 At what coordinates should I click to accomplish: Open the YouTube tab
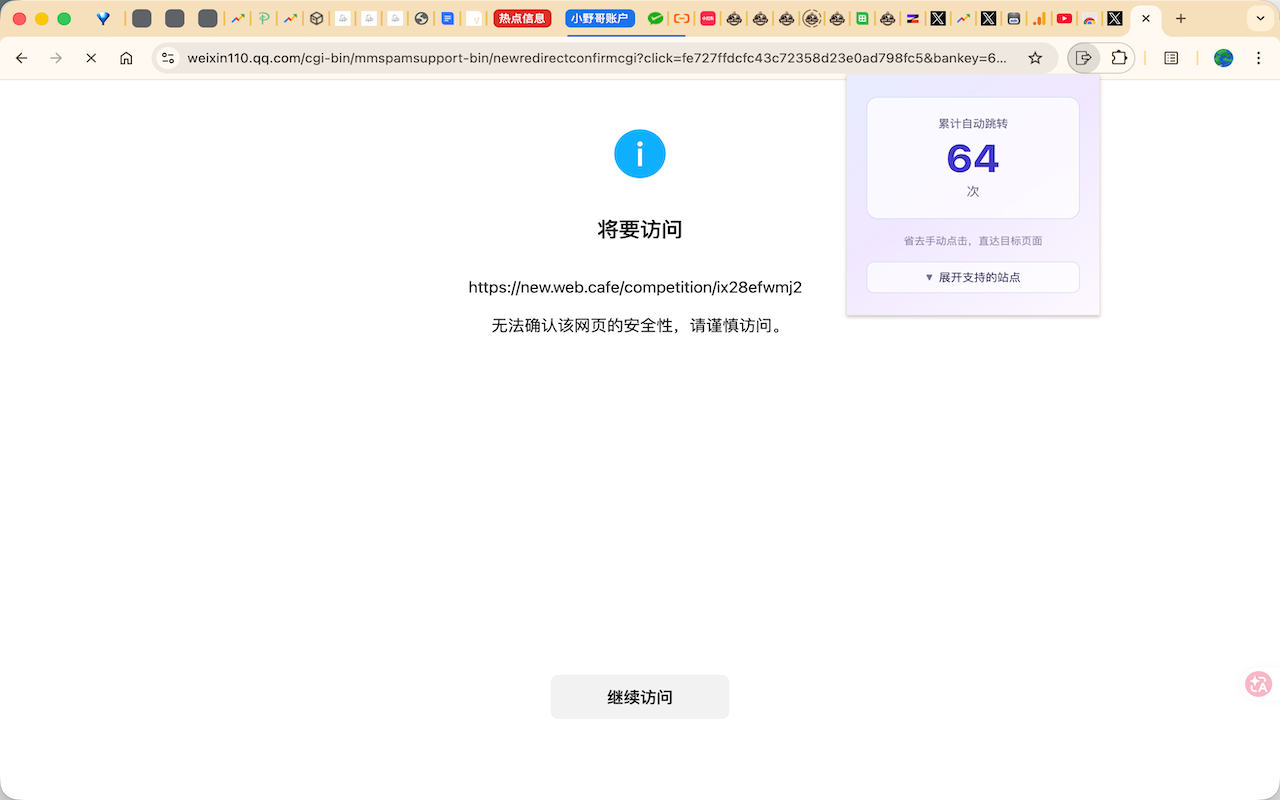1064,18
